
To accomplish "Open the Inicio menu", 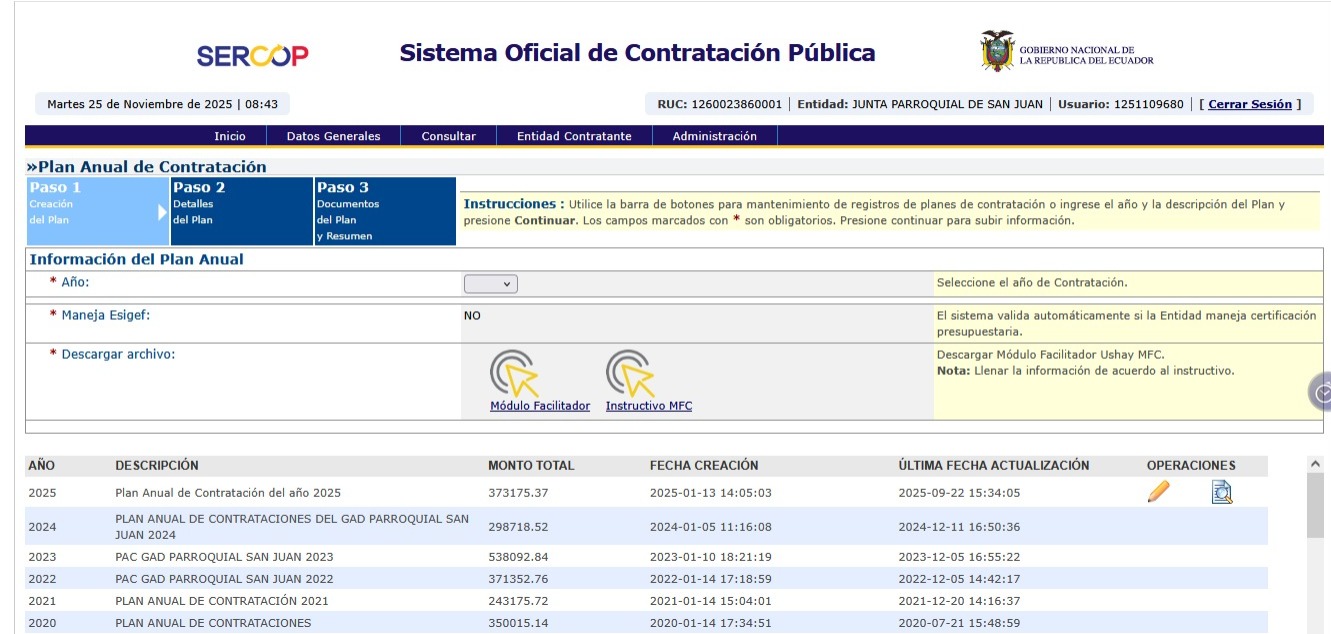I will [x=230, y=136].
